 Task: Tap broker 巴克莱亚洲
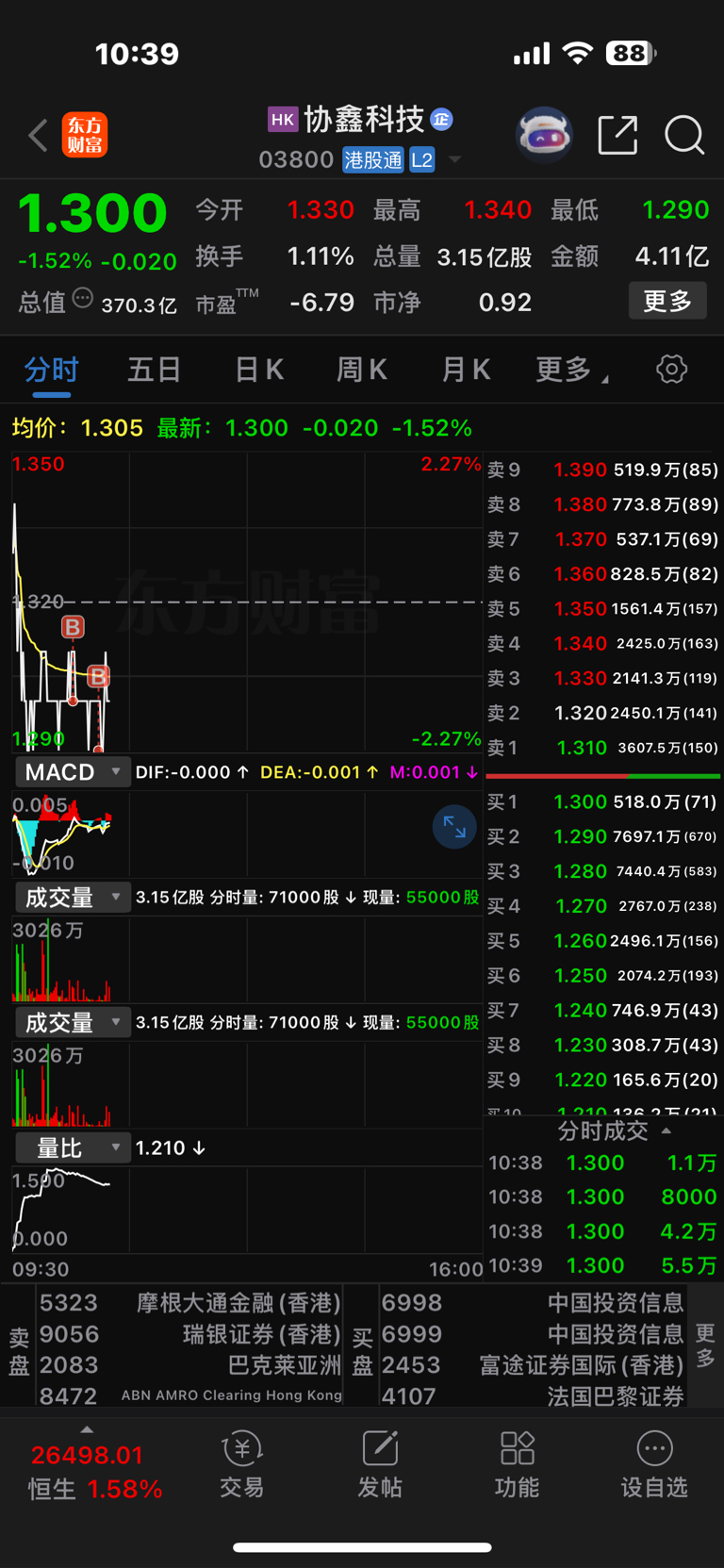190,1364
